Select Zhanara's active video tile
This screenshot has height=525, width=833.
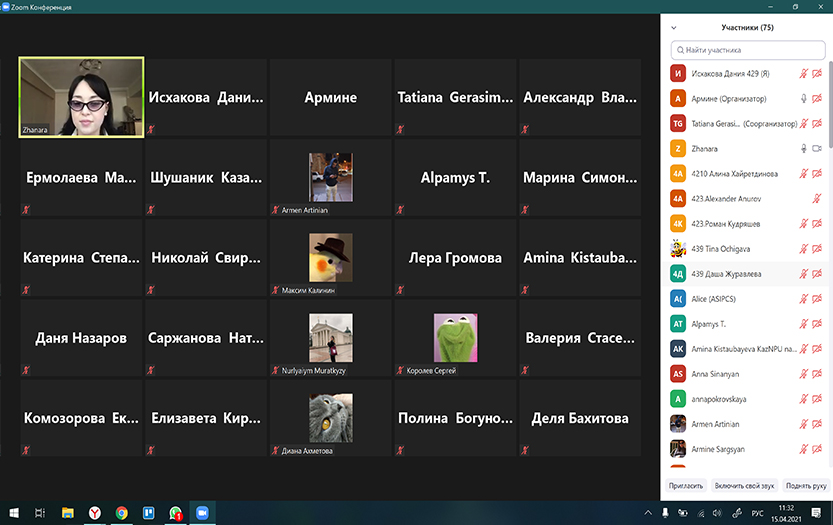click(82, 96)
